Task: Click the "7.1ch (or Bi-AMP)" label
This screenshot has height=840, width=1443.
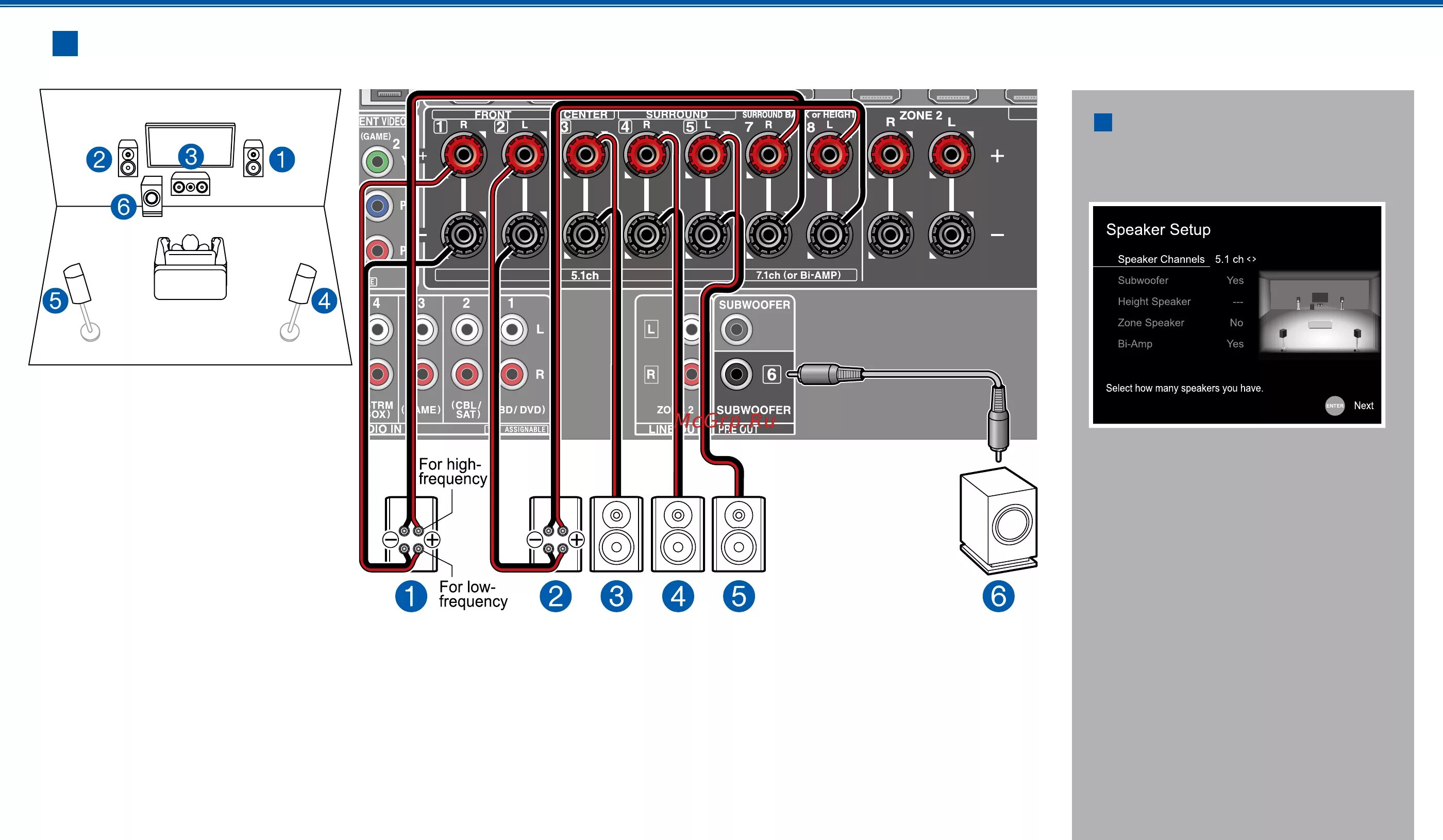Action: click(x=798, y=275)
